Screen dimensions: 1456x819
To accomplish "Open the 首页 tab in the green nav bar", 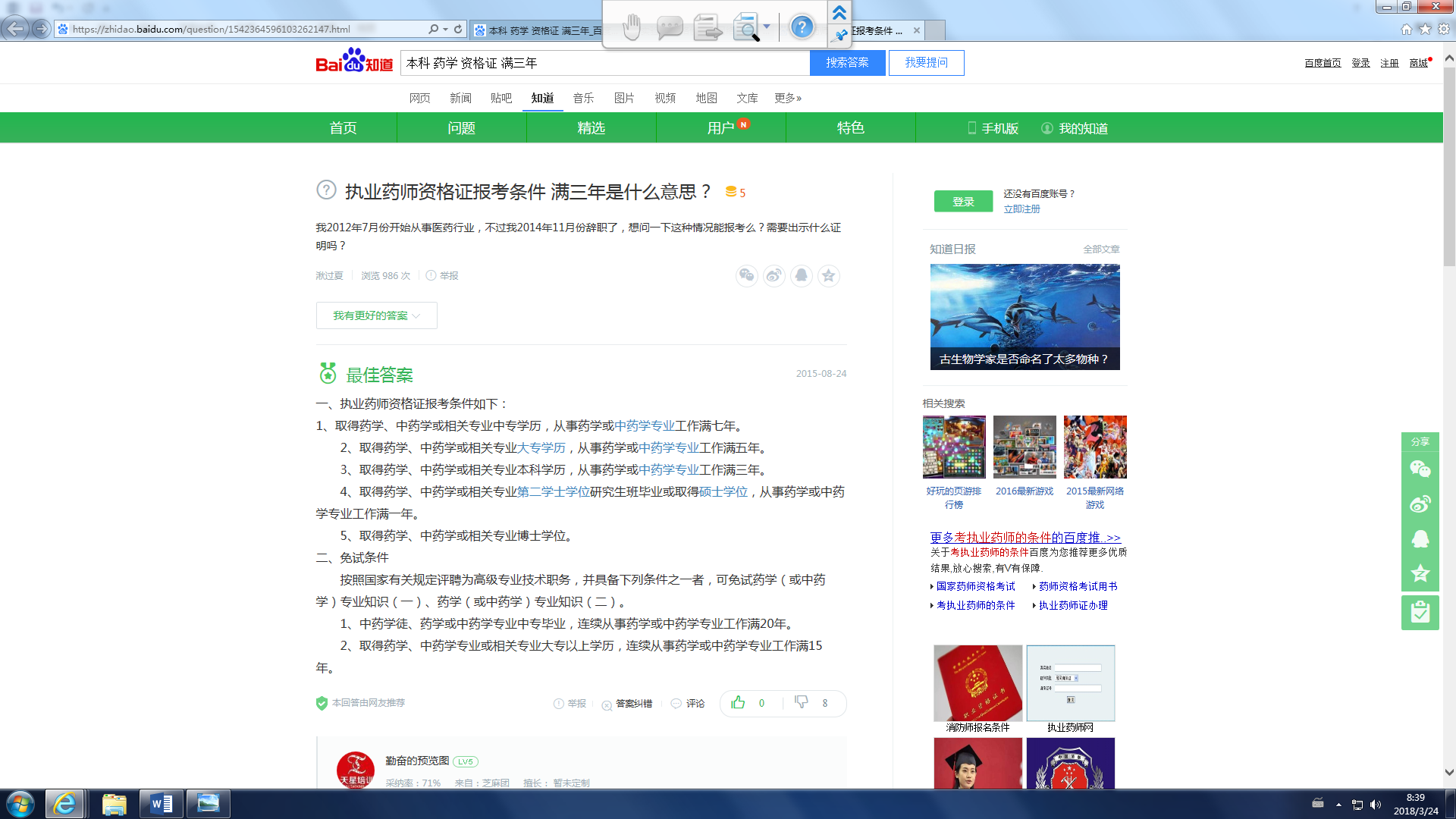I will tap(343, 127).
